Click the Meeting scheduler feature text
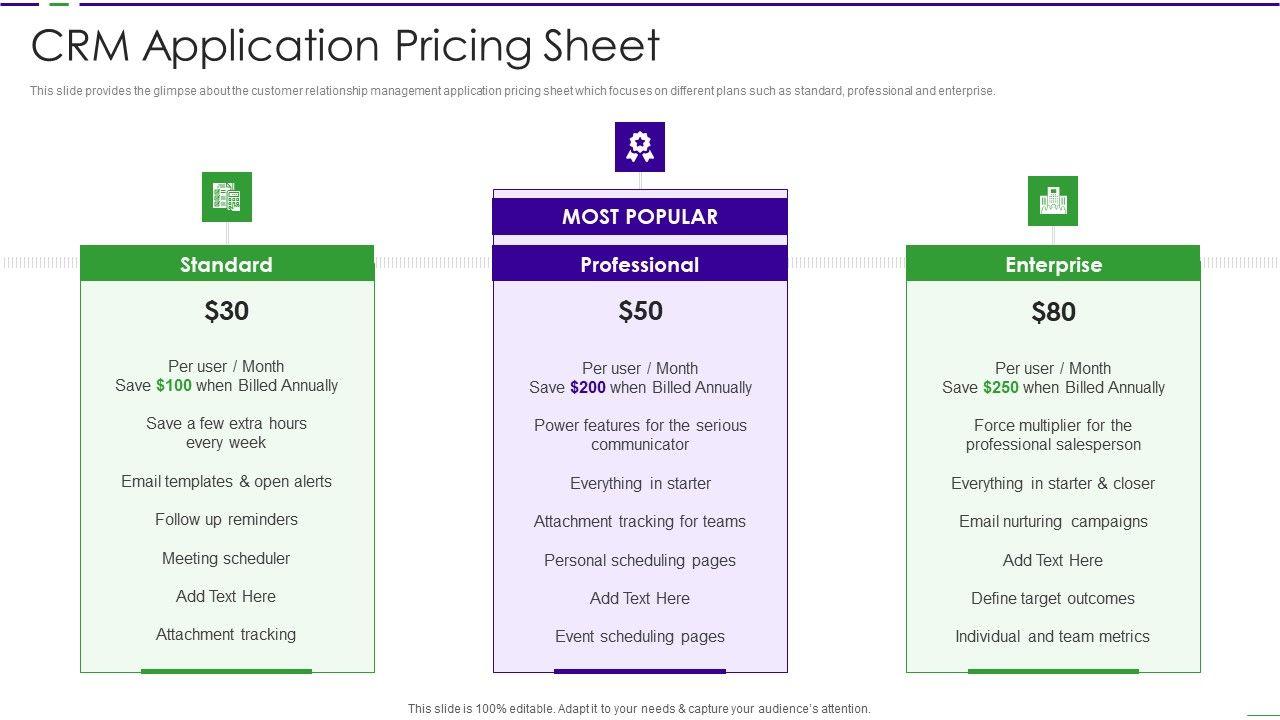 click(x=226, y=558)
